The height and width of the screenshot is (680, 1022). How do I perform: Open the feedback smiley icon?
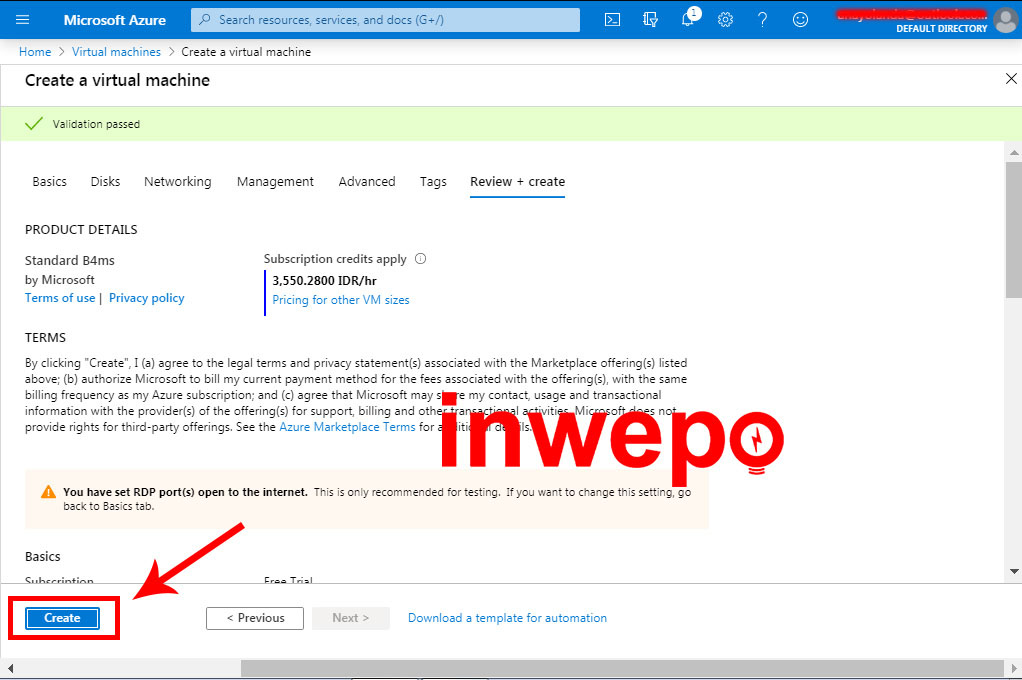tap(800, 20)
